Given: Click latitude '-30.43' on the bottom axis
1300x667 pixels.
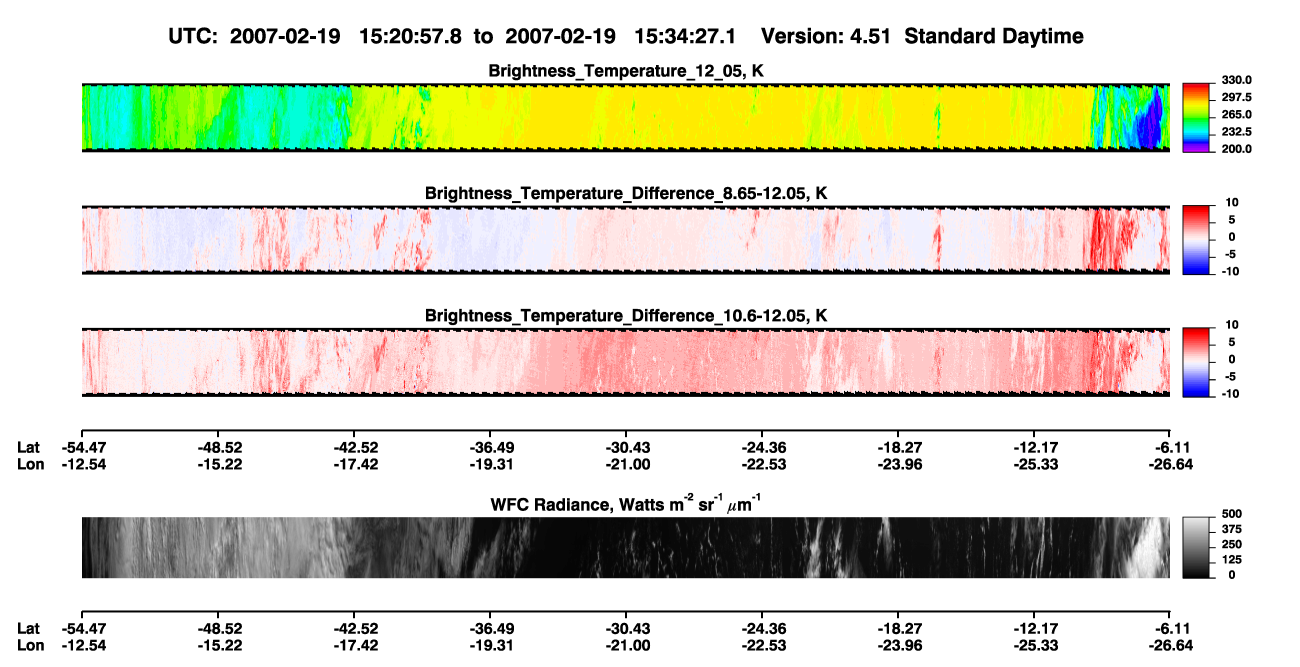Looking at the screenshot, I should pyautogui.click(x=626, y=629).
